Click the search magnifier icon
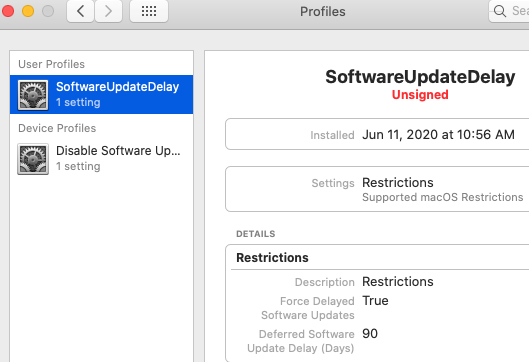 [500, 11]
